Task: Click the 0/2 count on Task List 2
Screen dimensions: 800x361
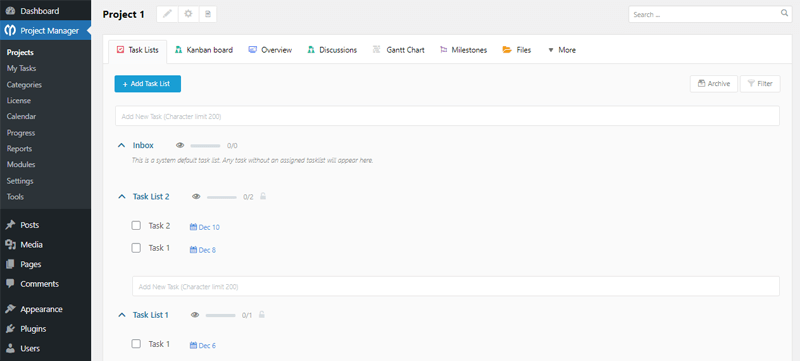Action: (248, 197)
